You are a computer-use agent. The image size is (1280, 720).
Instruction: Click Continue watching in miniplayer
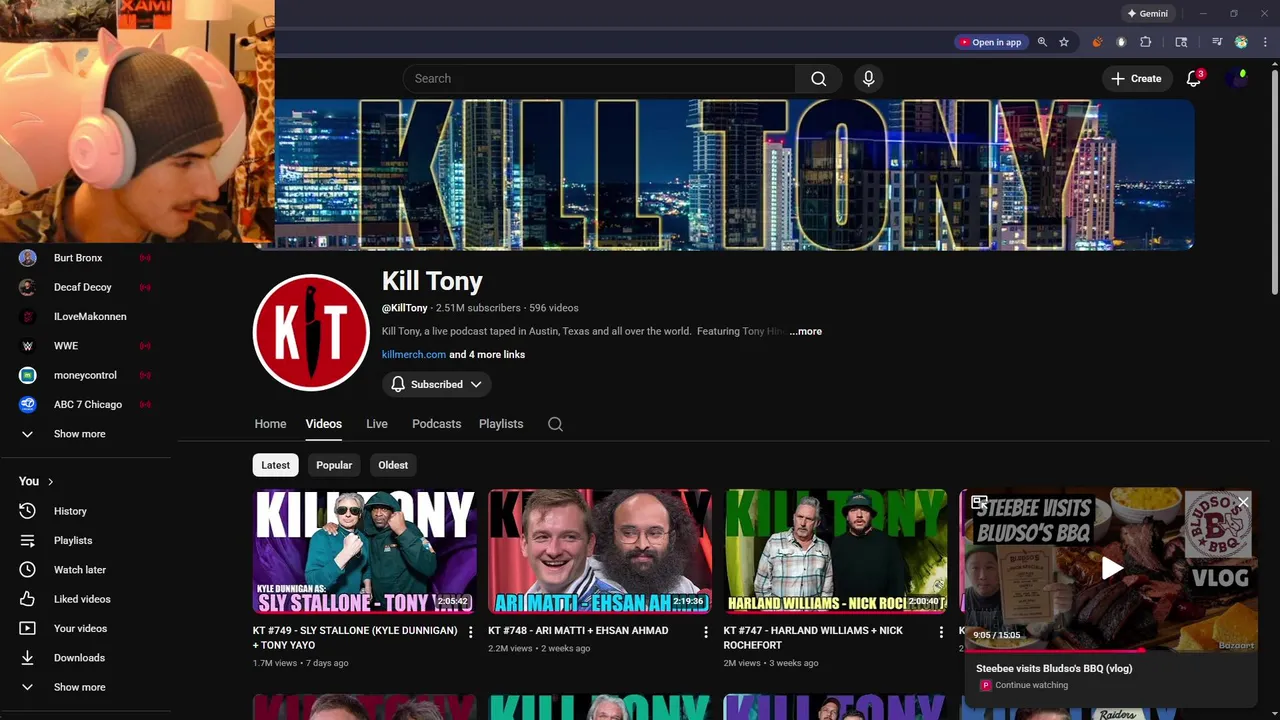[1031, 685]
